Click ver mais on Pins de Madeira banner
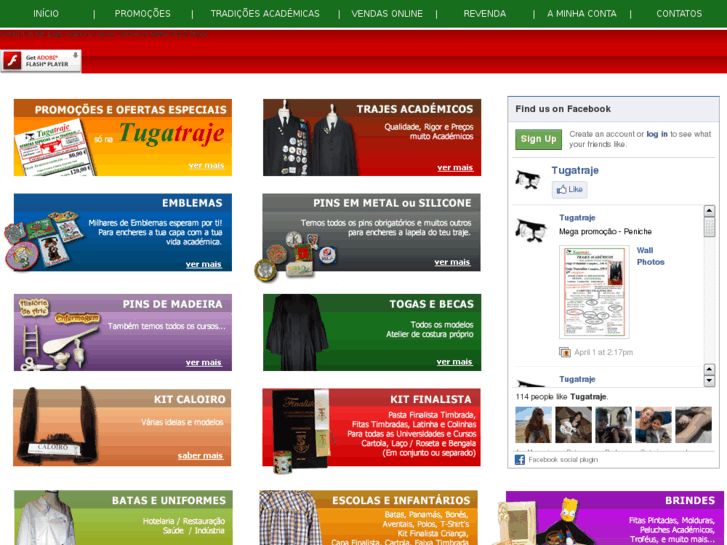The image size is (727, 545). tap(204, 363)
